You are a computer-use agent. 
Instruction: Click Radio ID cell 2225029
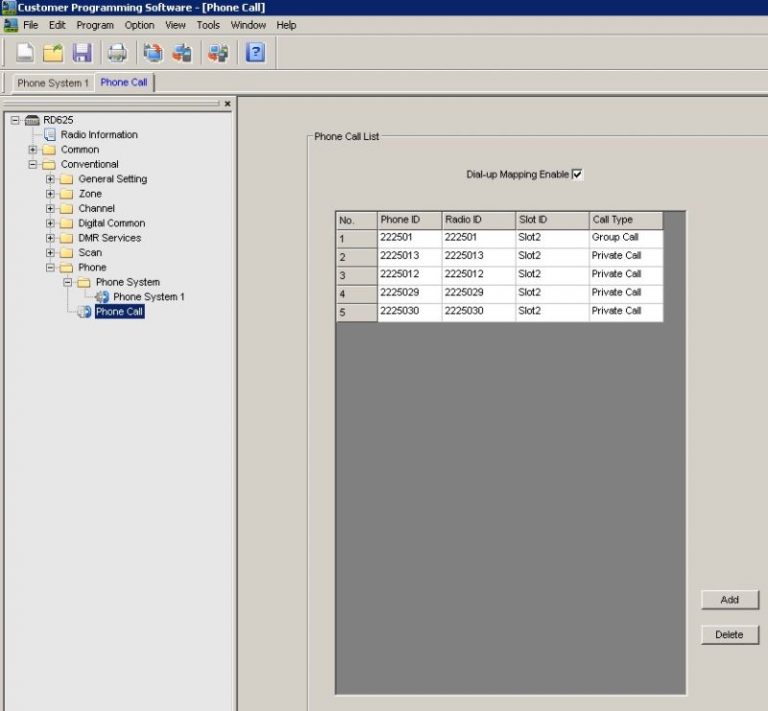point(479,292)
